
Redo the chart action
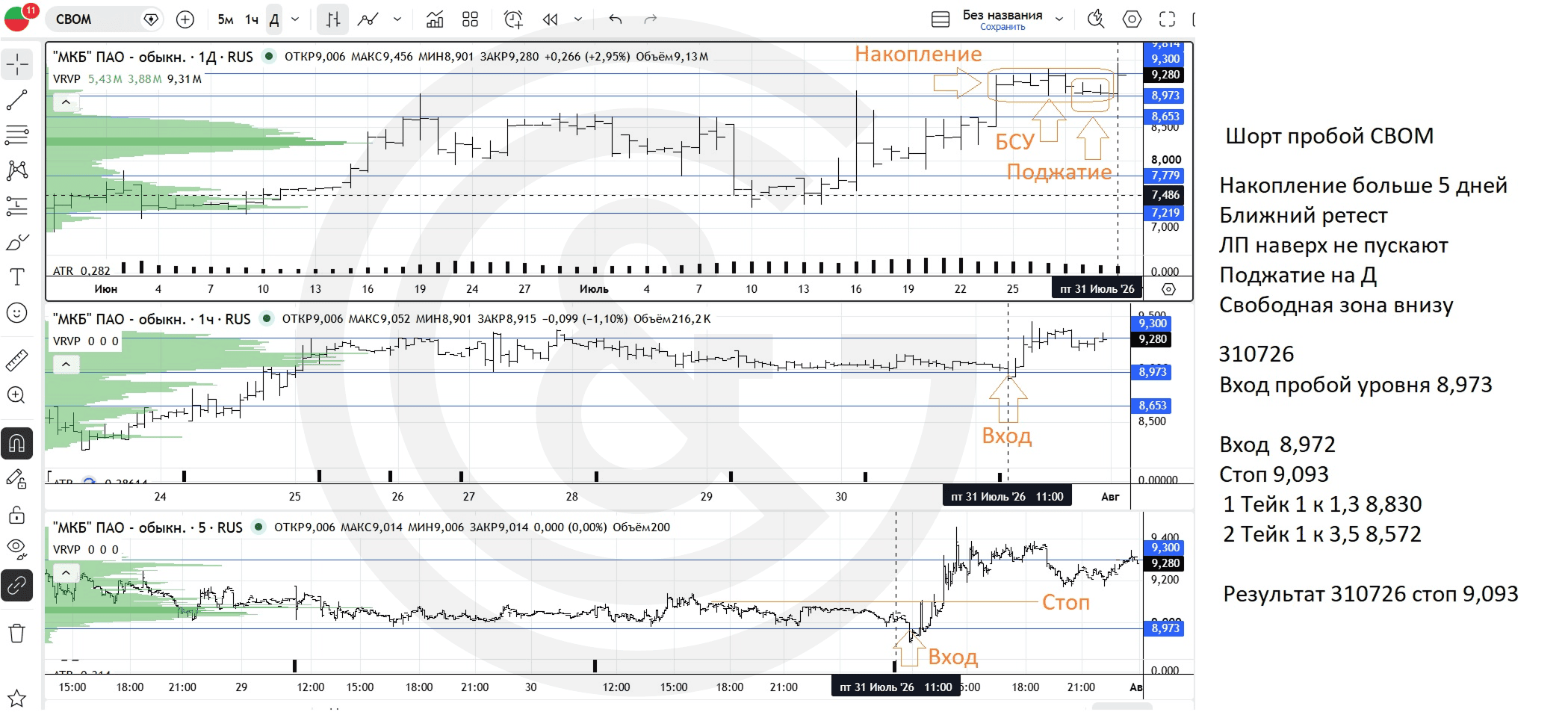click(x=651, y=19)
